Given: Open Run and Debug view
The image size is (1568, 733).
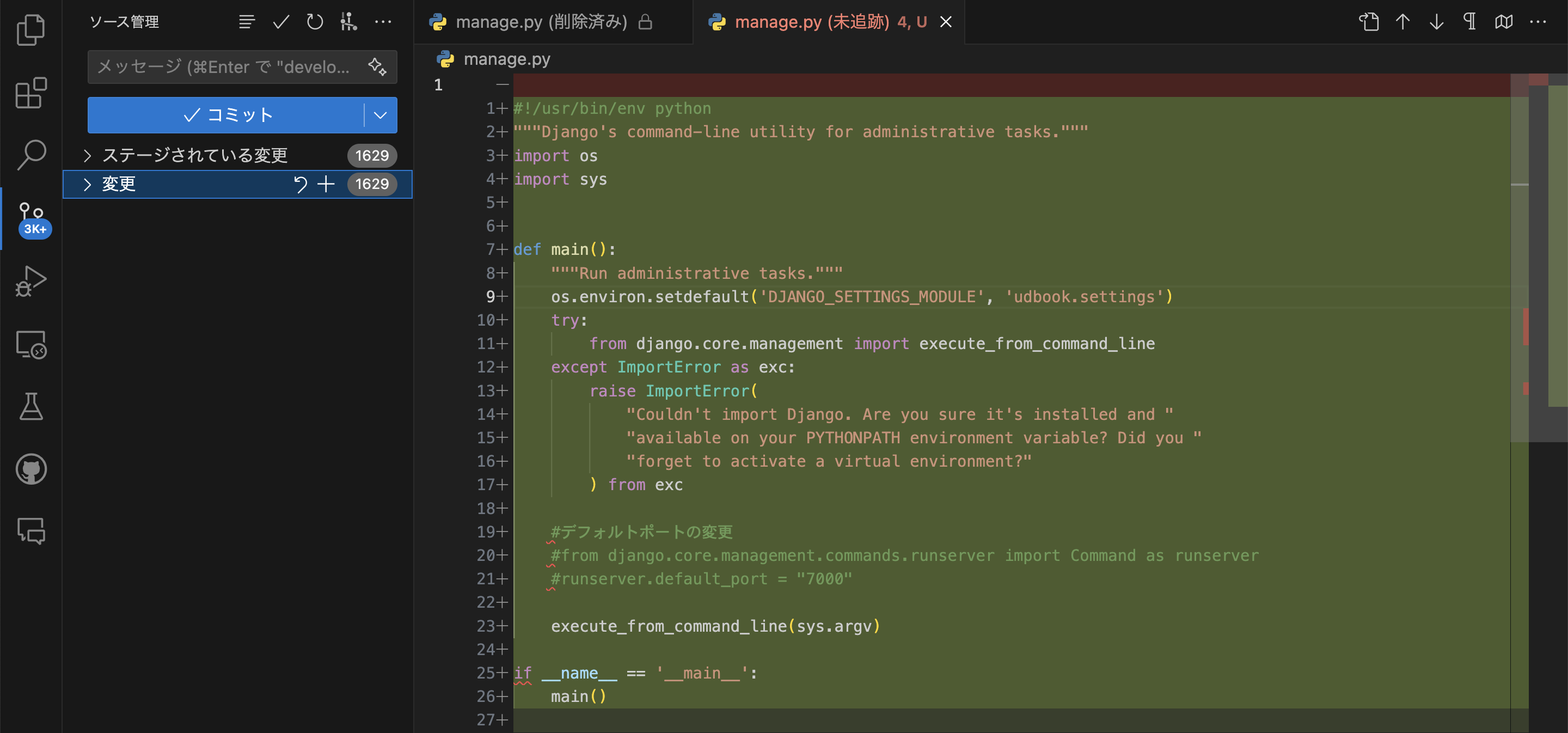Looking at the screenshot, I should (x=30, y=281).
